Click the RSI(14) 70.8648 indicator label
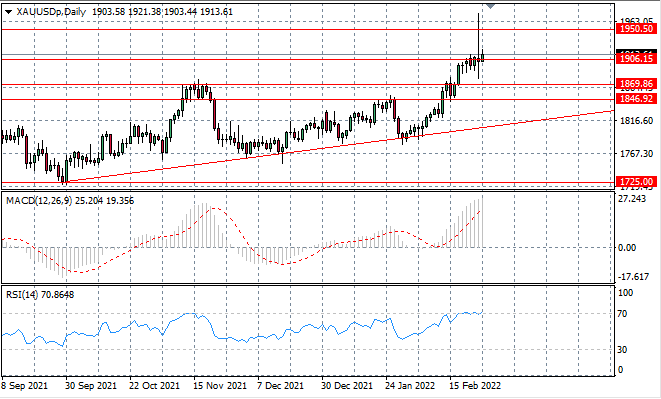Screen dimensions: 661x399 click(40, 294)
